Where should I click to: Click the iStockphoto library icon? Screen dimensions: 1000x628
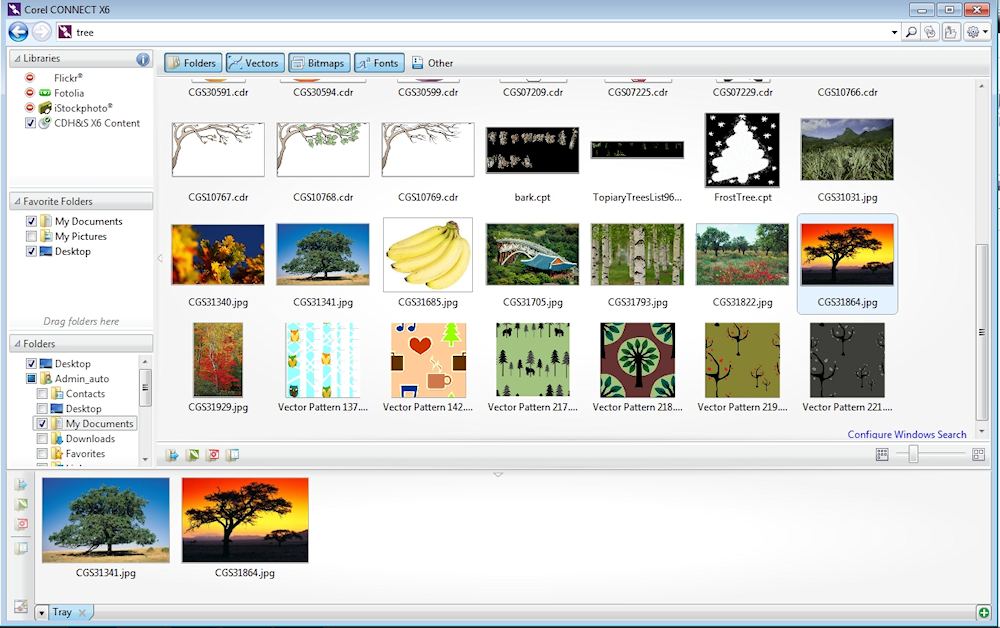coord(45,108)
